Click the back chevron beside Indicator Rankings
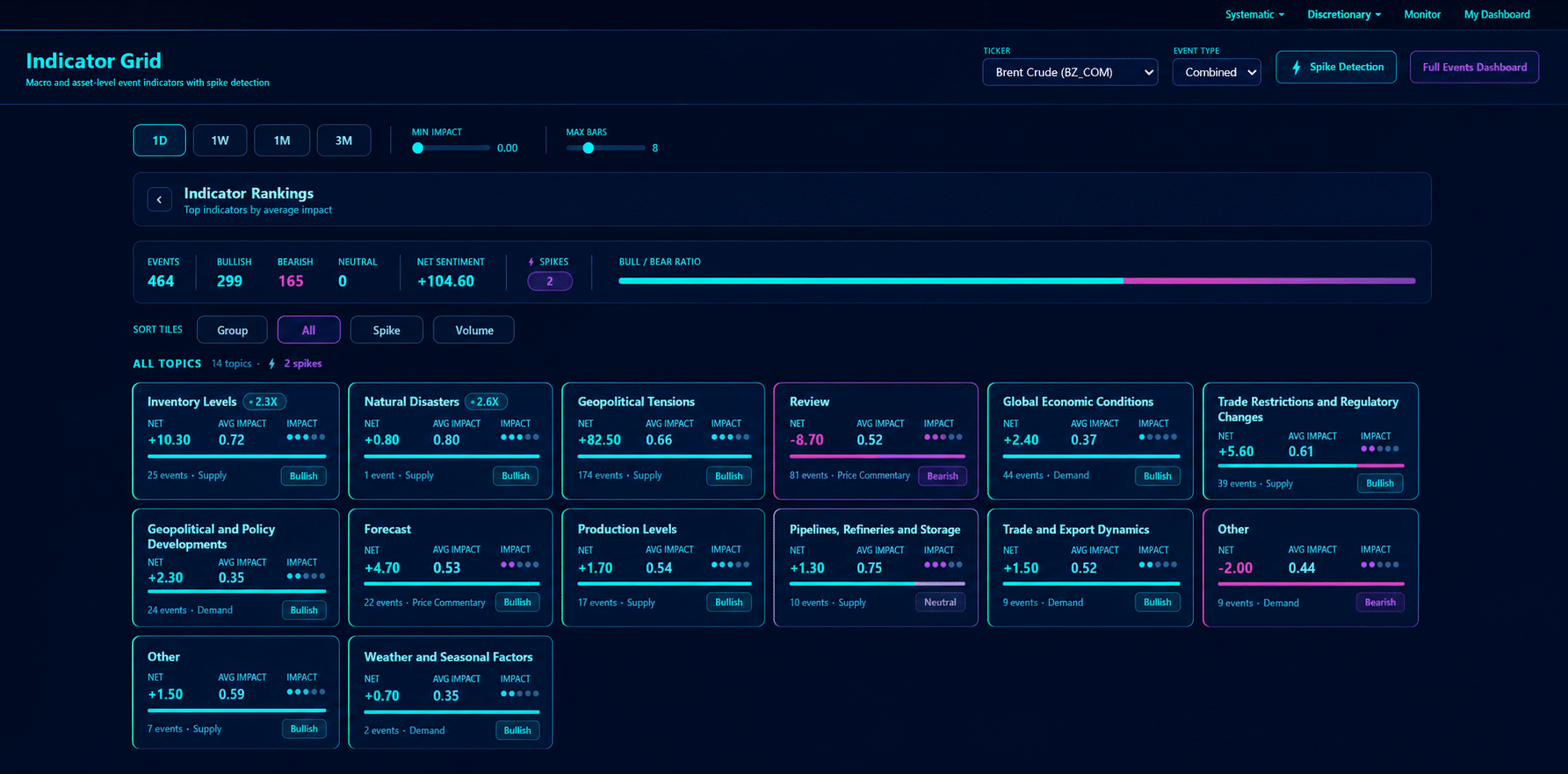 click(x=159, y=199)
